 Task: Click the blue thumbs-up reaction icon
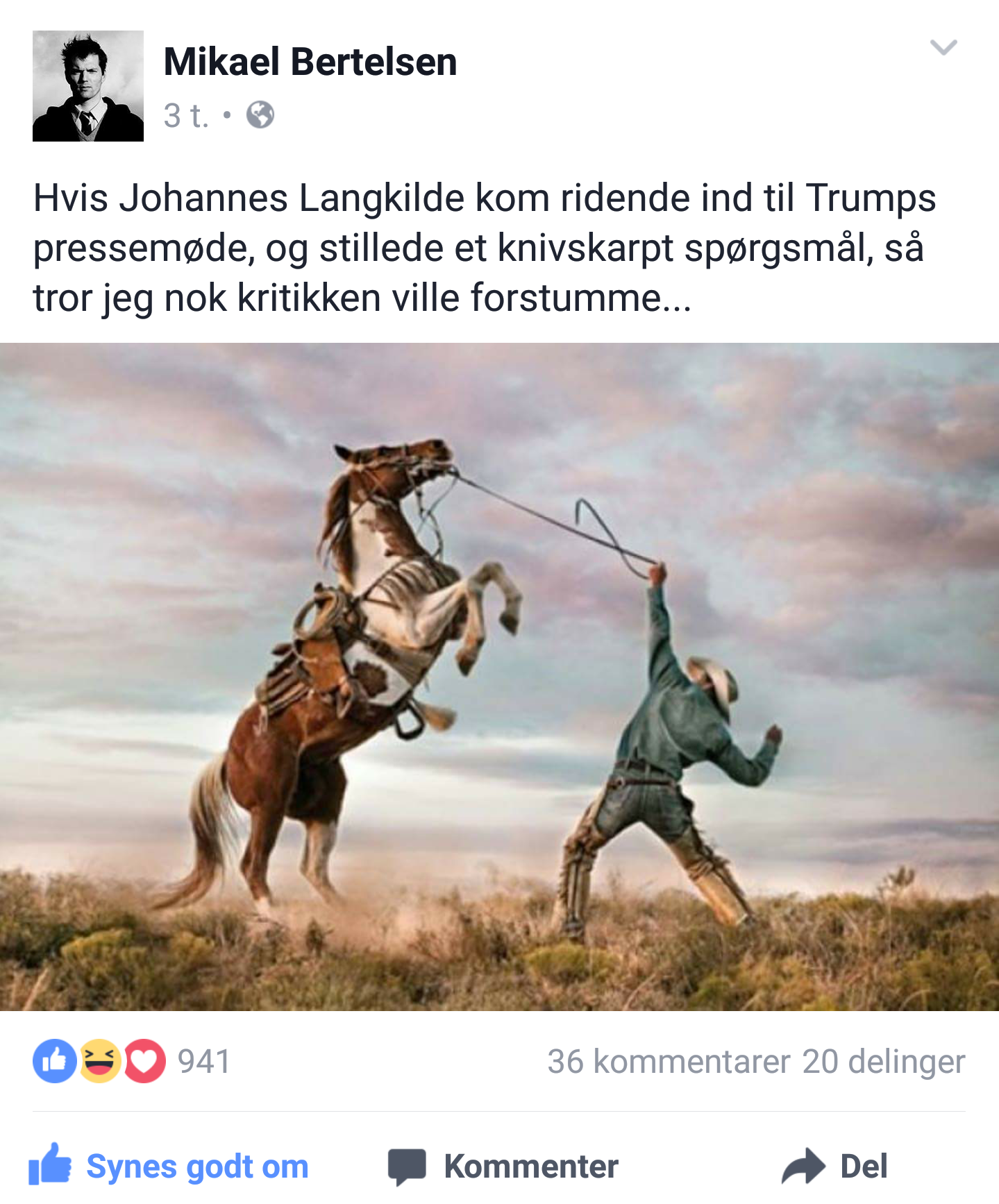pos(54,1061)
